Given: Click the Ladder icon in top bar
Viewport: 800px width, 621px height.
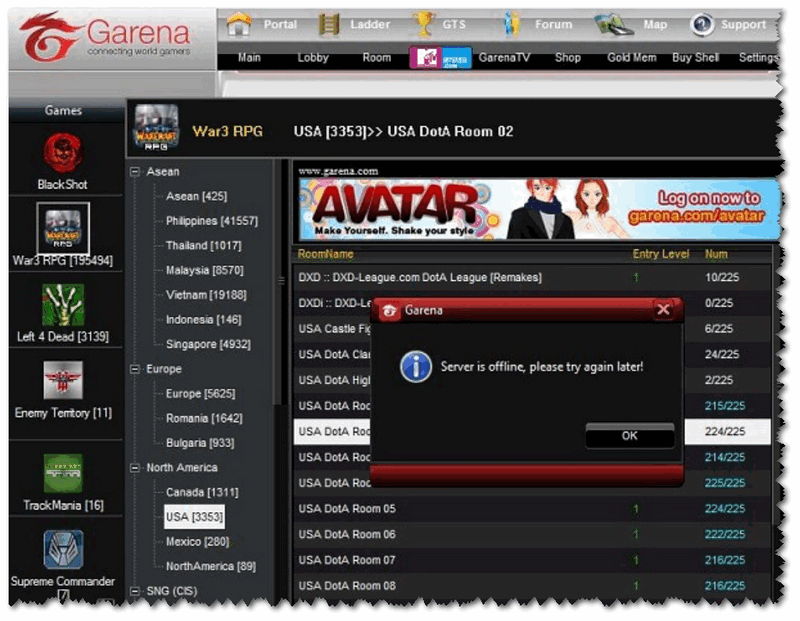Looking at the screenshot, I should click(x=329, y=24).
